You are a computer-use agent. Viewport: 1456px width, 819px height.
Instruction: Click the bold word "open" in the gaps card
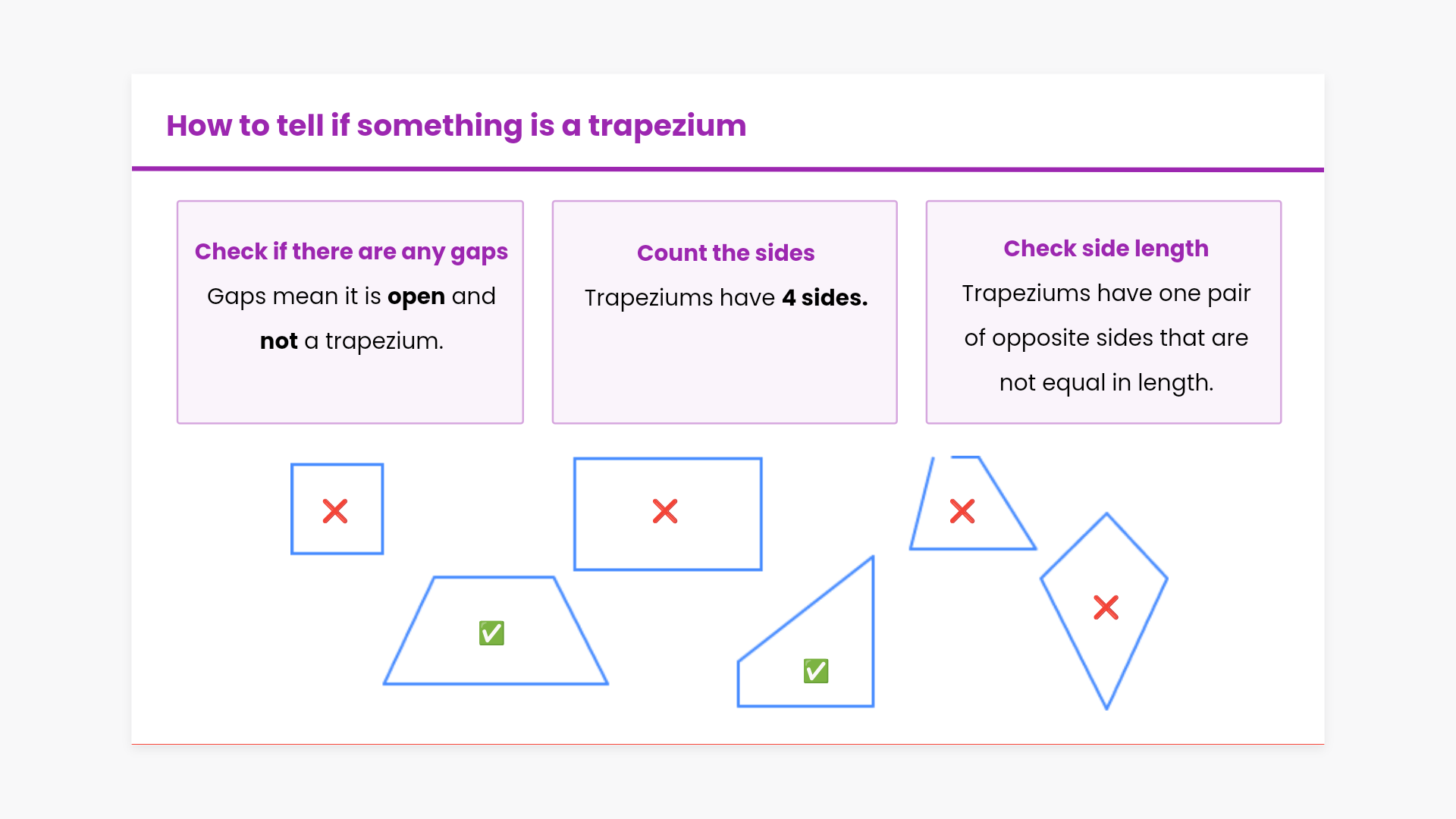click(416, 297)
